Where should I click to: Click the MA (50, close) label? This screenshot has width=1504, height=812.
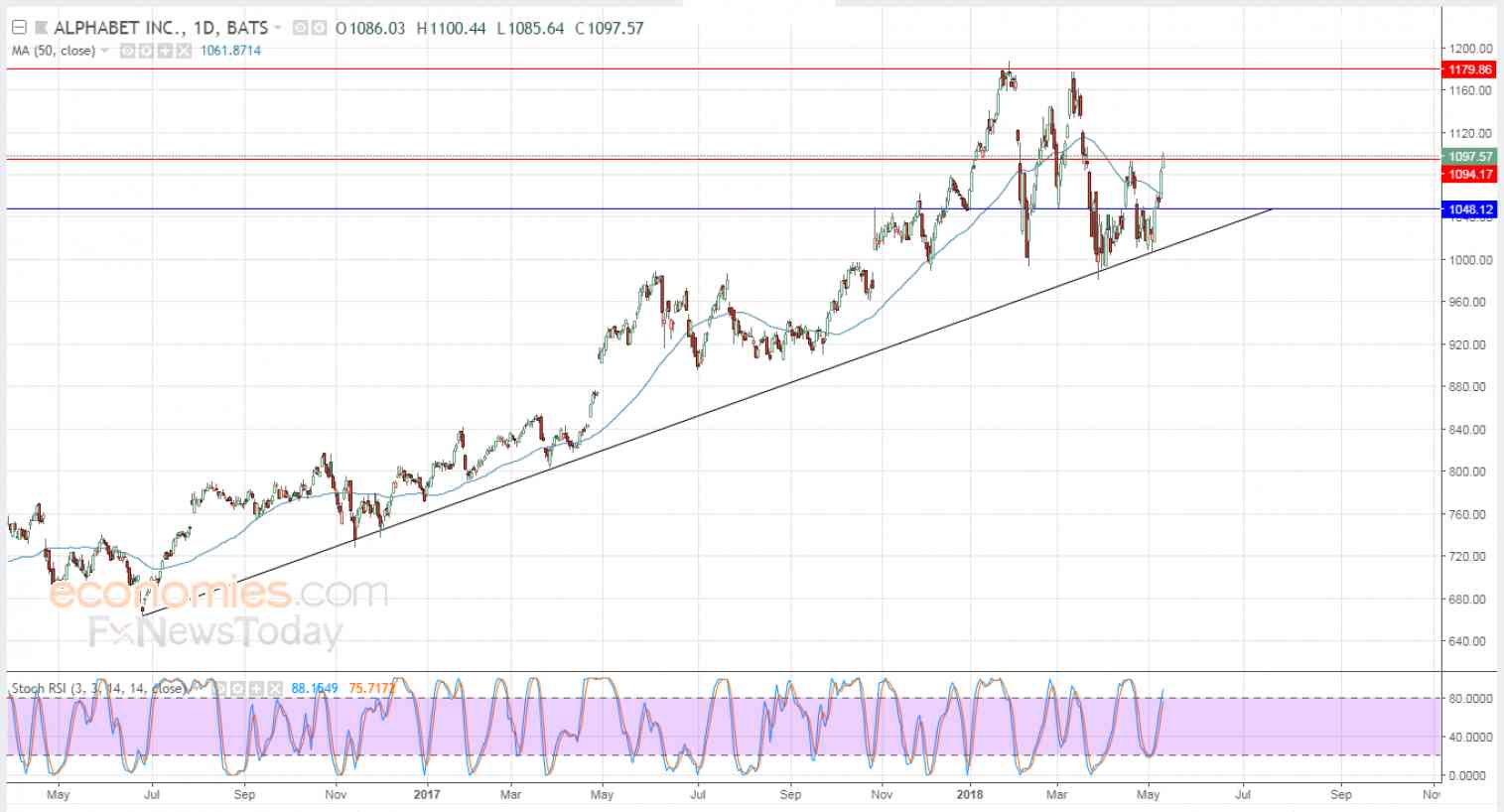pos(54,51)
